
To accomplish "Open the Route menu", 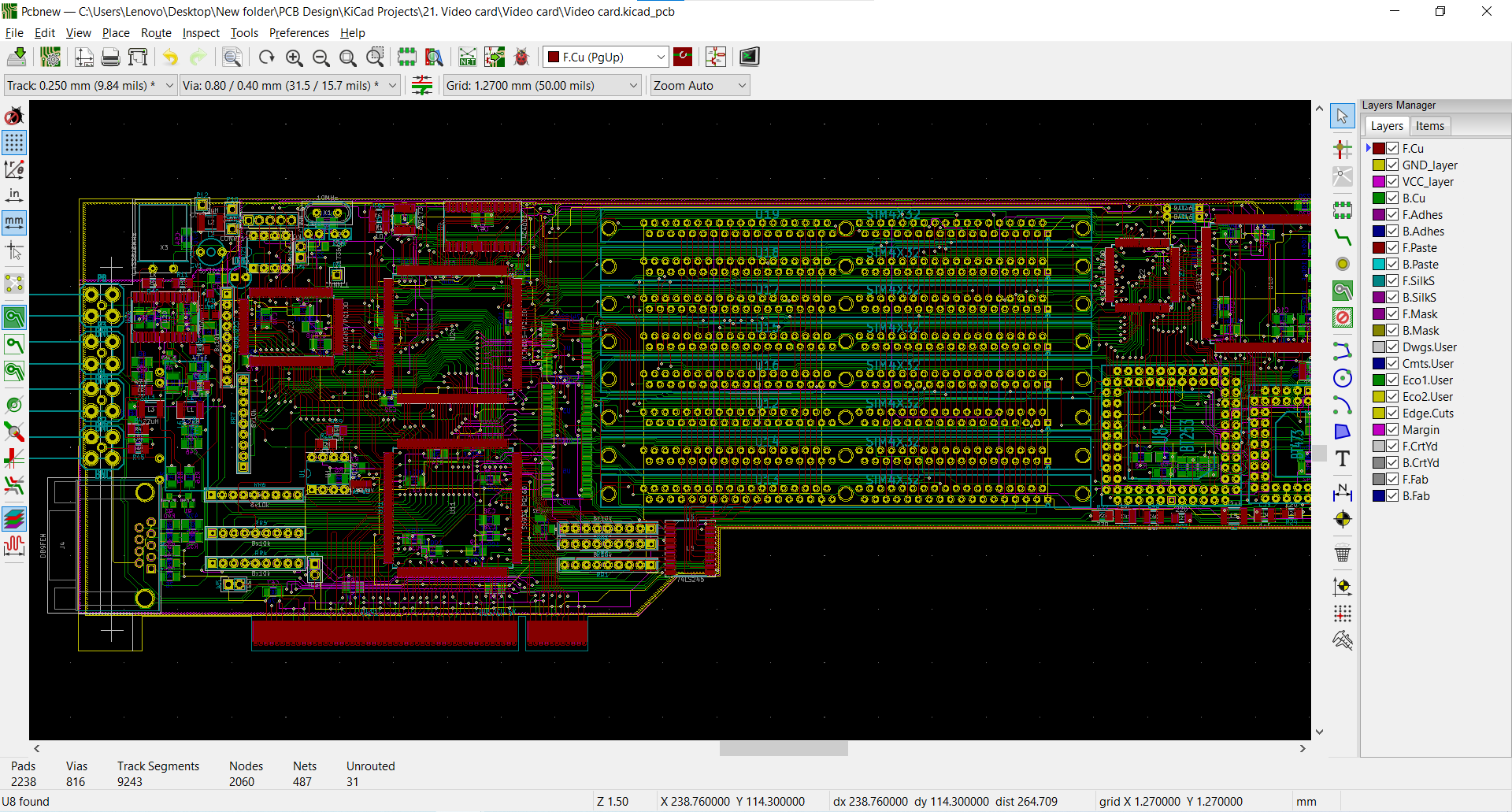I will click(x=156, y=33).
